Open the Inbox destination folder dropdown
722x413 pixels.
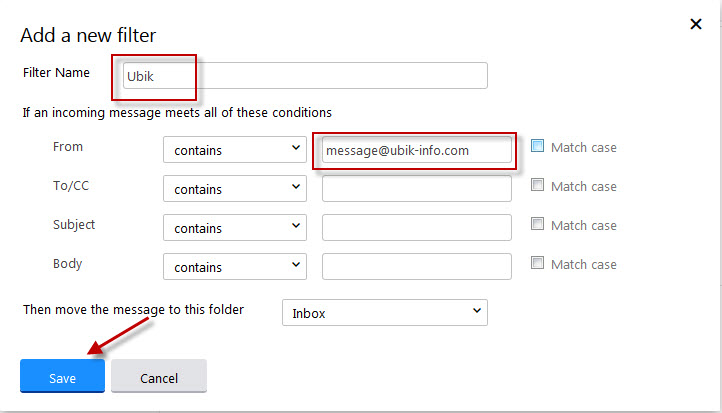tap(384, 312)
